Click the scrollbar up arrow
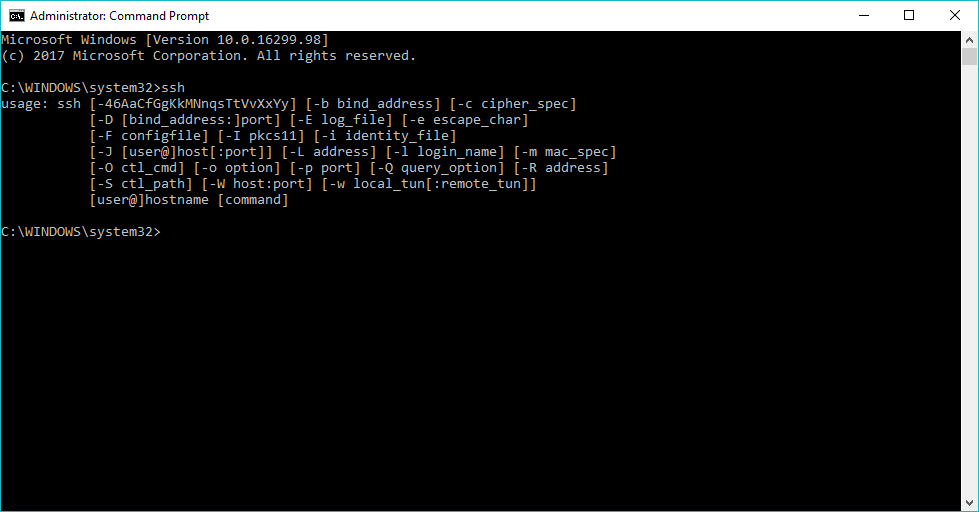Viewport: 979px width, 512px height. (x=969, y=40)
